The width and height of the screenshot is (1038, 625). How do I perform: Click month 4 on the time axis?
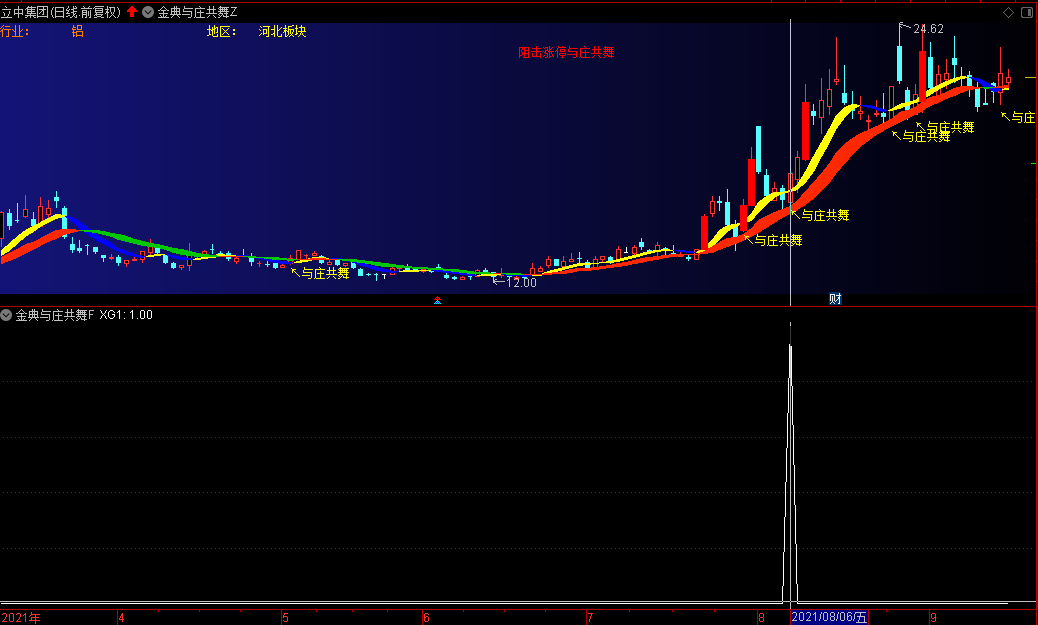coord(121,618)
